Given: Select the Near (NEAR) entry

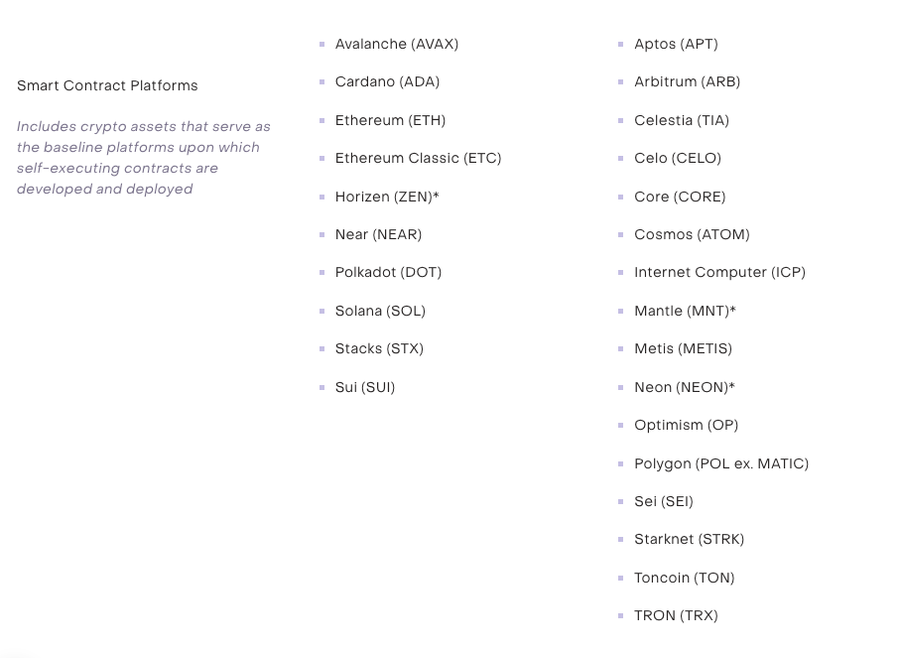Looking at the screenshot, I should tap(378, 235).
